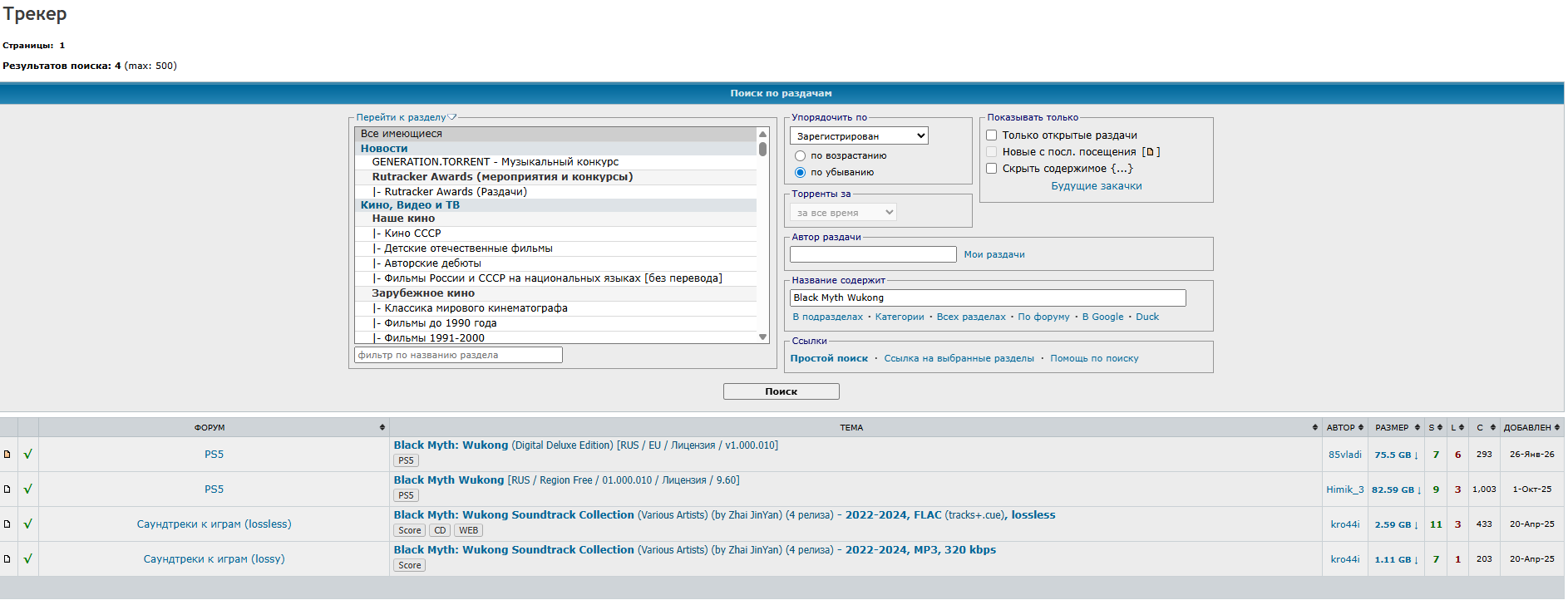Click the section list scroll-up arrow
This screenshot has width=1568, height=600.
point(762,134)
